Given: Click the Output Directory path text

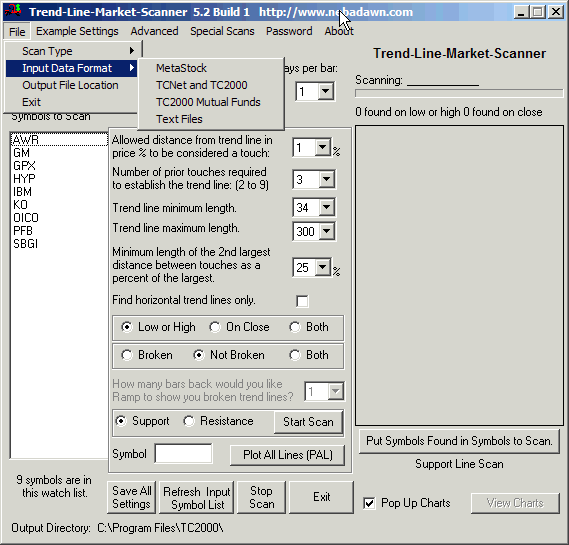Looking at the screenshot, I should coord(160,528).
